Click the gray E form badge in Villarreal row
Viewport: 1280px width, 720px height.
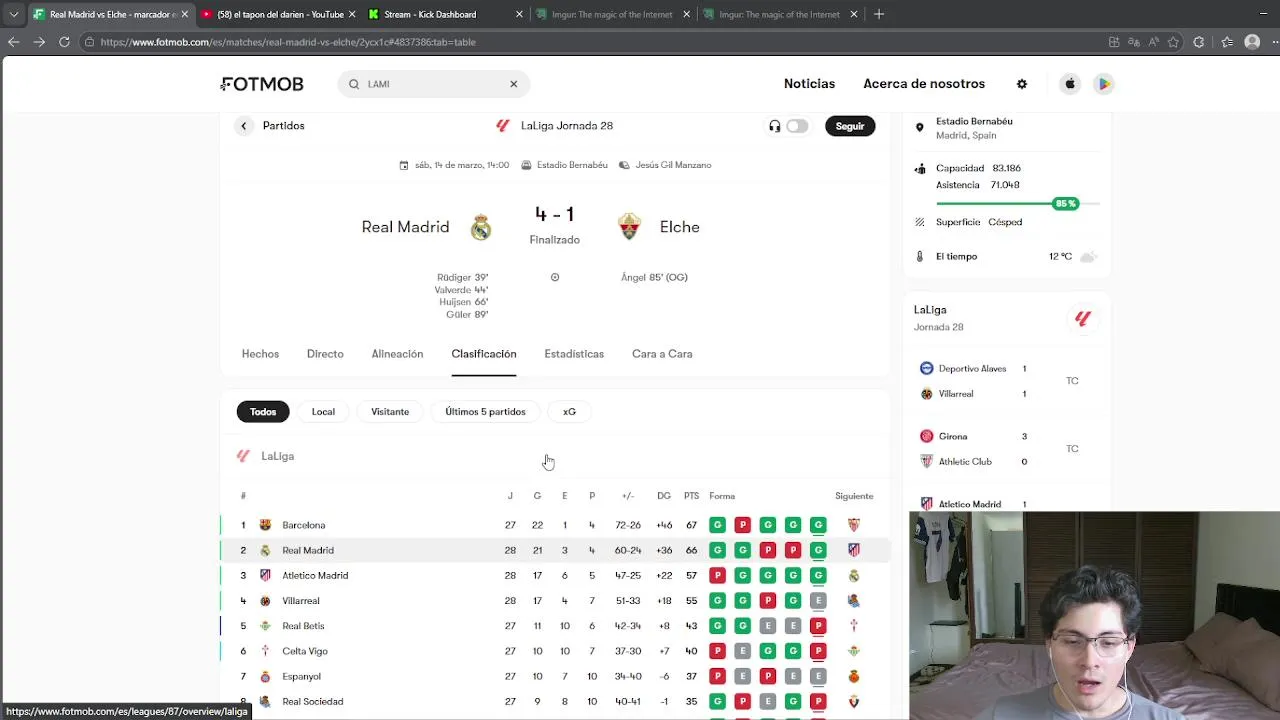coord(818,601)
